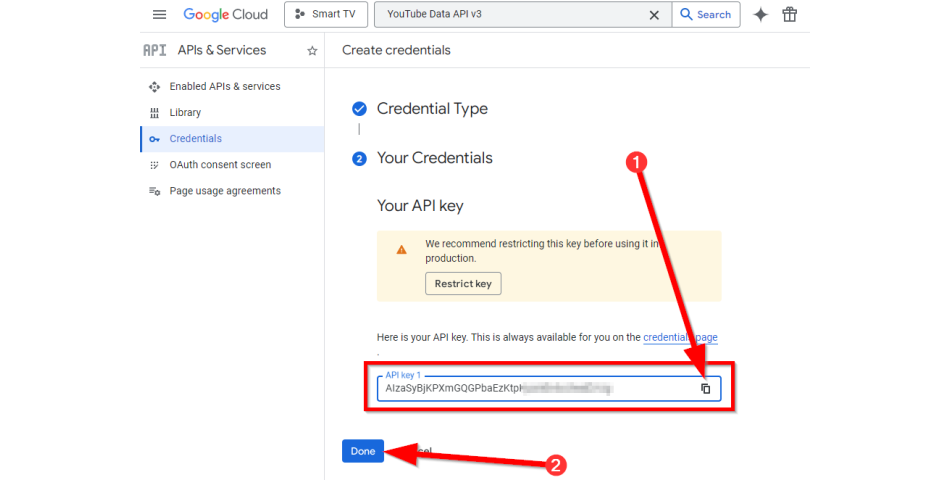Click the Credential Type step
This screenshot has width=950, height=480.
coord(432,109)
